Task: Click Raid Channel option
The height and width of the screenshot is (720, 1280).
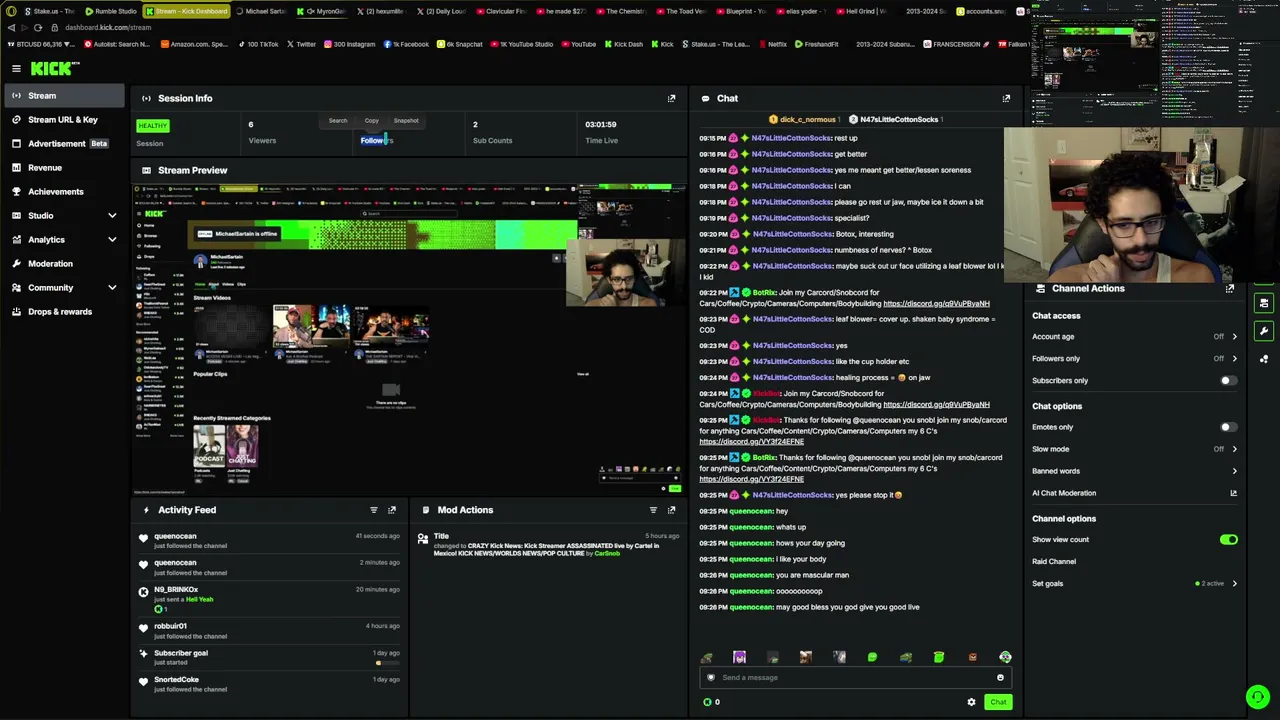Action: (1054, 562)
